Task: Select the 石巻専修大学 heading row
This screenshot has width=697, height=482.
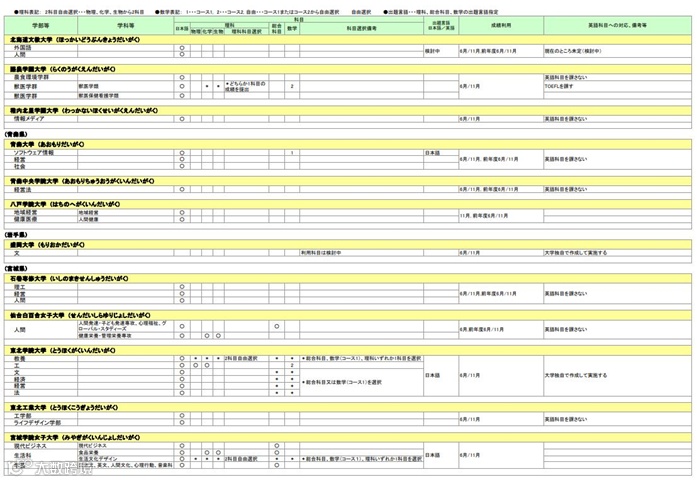Action: point(348,278)
